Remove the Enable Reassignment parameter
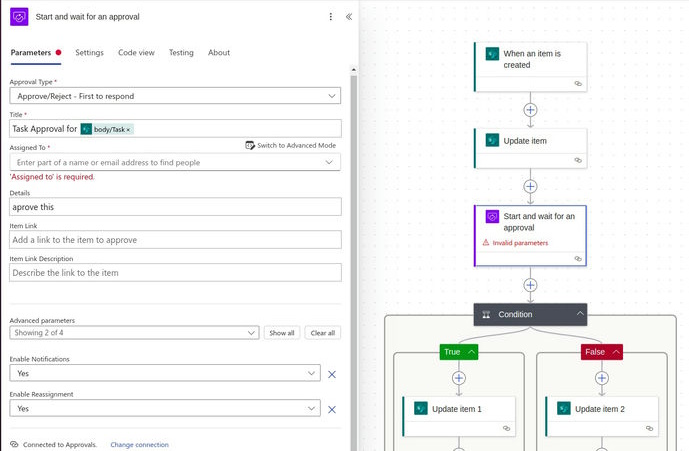Image resolution: width=689 pixels, height=451 pixels. pyautogui.click(x=332, y=409)
